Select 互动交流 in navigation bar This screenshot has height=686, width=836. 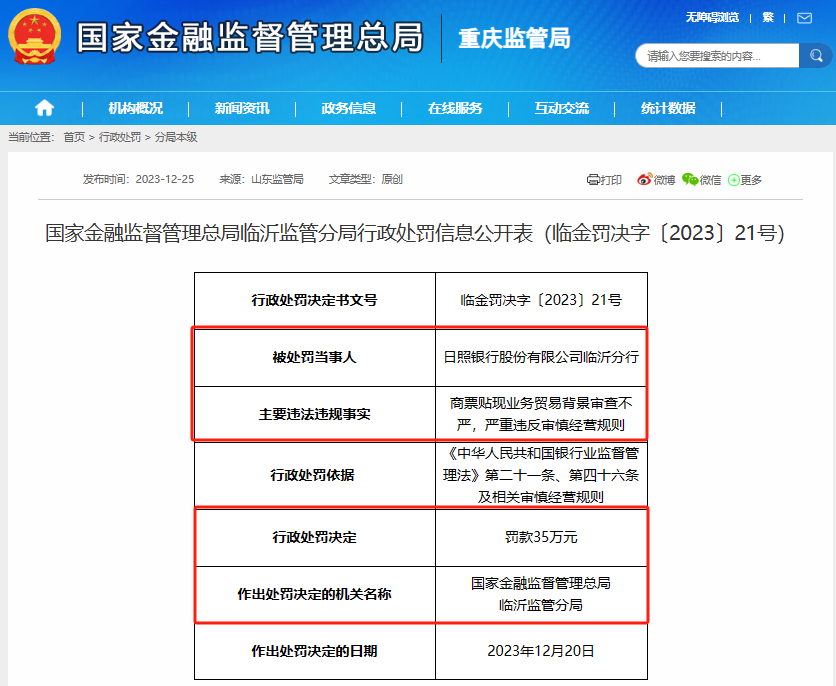[561, 108]
